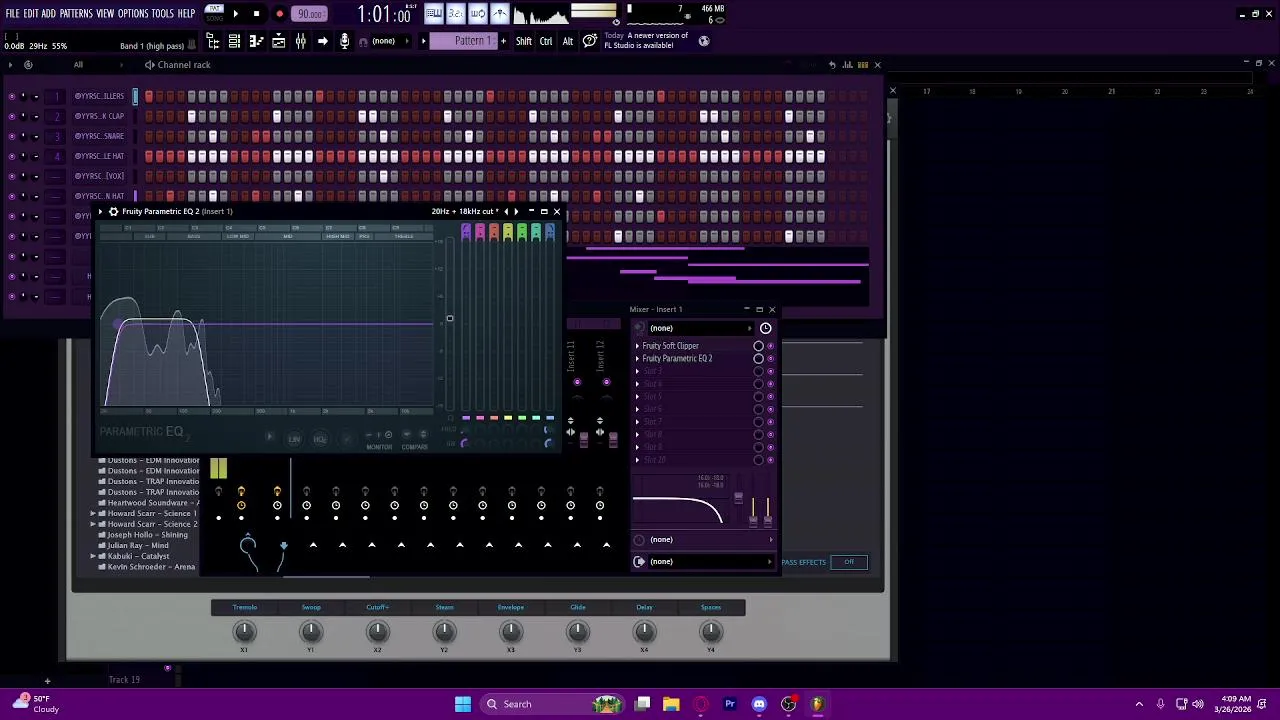Image resolution: width=1280 pixels, height=720 pixels.
Task: Mute the @YYRSC..SNARE channel LED
Action: [11, 136]
